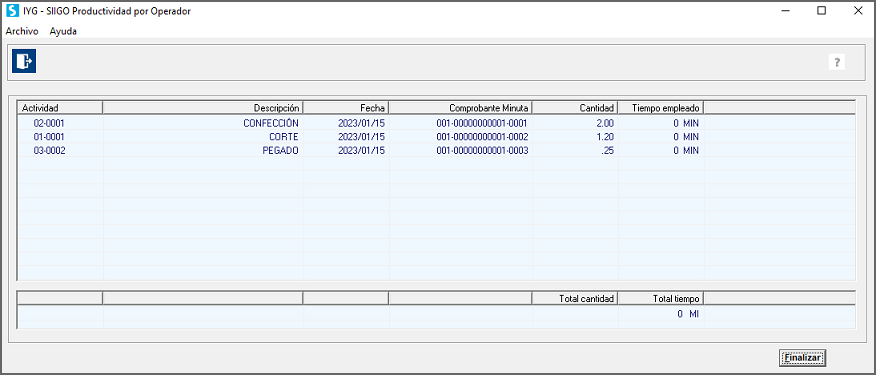Click the Fecha column header
The height and width of the screenshot is (375, 876).
tap(346, 107)
